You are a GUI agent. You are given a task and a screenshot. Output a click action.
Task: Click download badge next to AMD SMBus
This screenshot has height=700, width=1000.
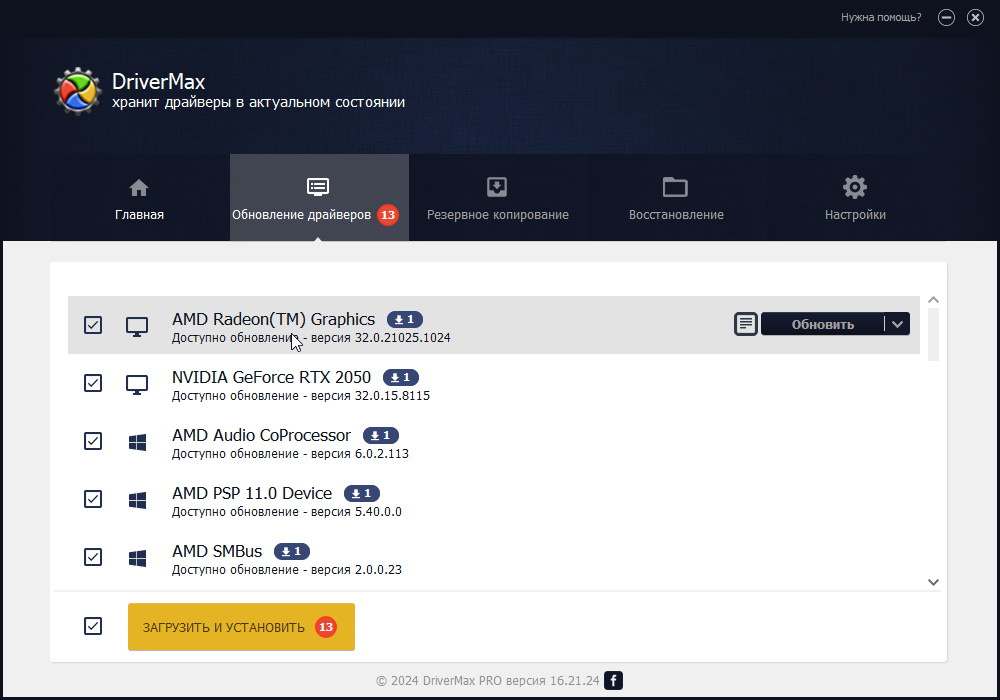tap(292, 551)
